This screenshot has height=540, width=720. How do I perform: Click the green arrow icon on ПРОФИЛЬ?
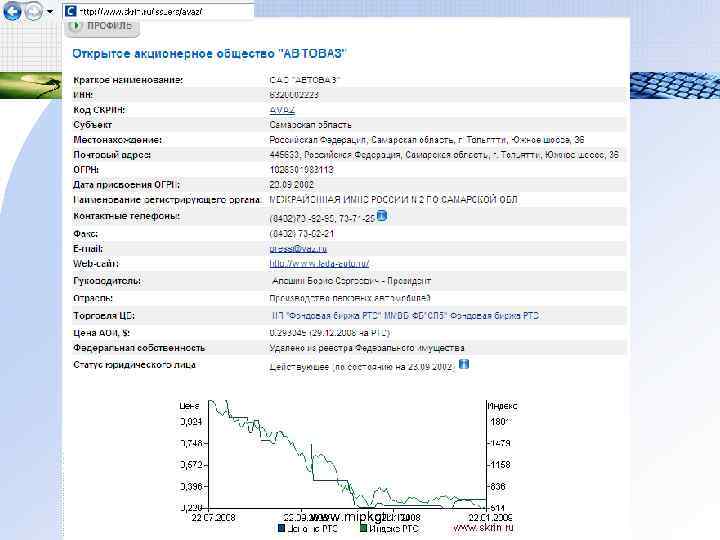(x=75, y=25)
